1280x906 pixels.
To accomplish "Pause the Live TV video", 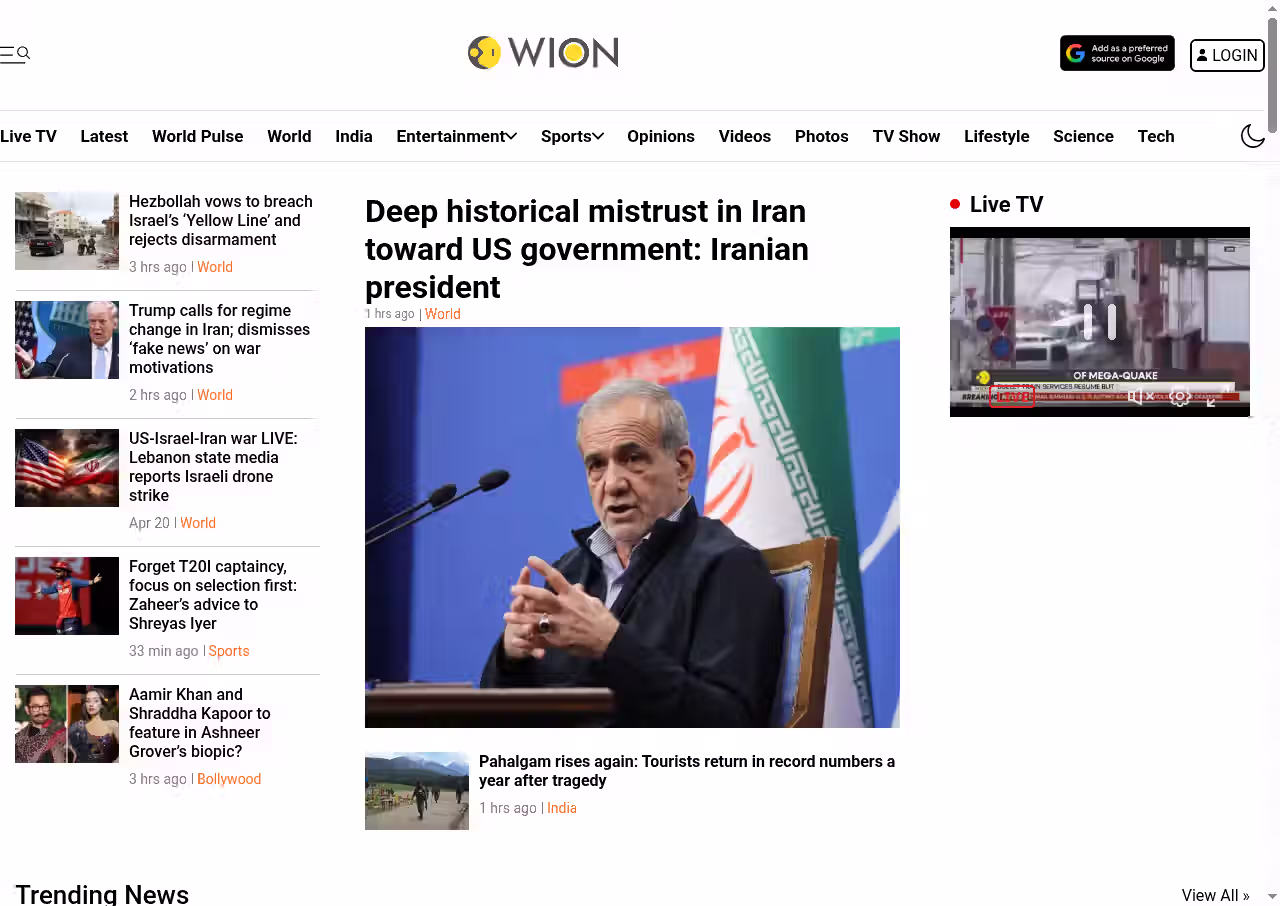I will tap(1100, 322).
